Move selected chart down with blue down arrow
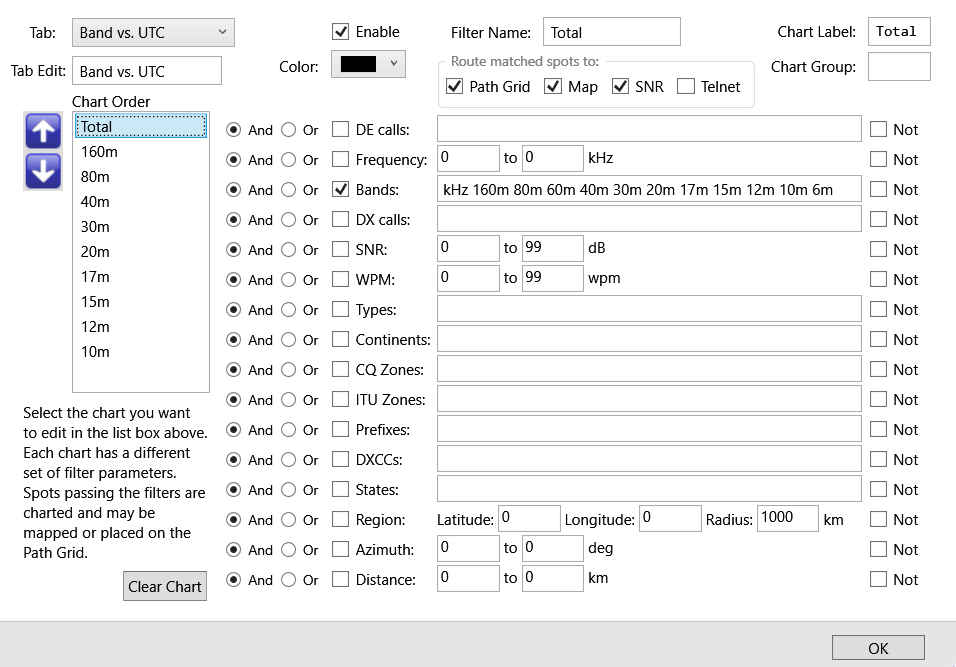Screen dimensions: 956x667 click(43, 171)
